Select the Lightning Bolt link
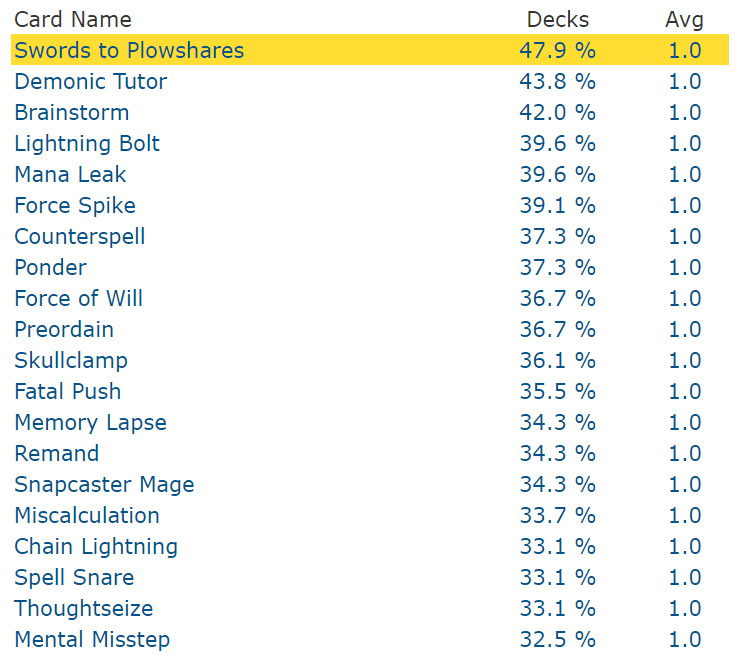 [87, 143]
